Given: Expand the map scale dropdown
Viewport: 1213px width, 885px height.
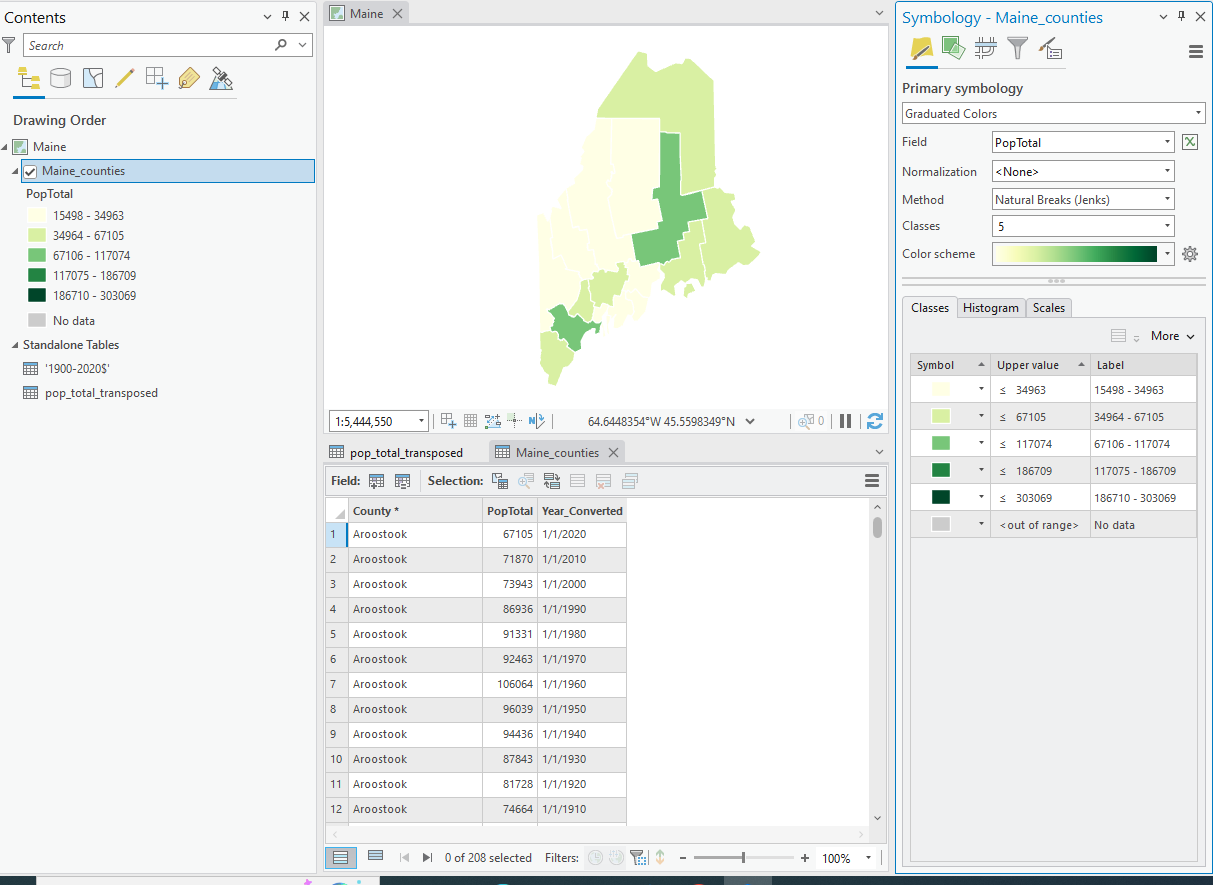Looking at the screenshot, I should (421, 421).
